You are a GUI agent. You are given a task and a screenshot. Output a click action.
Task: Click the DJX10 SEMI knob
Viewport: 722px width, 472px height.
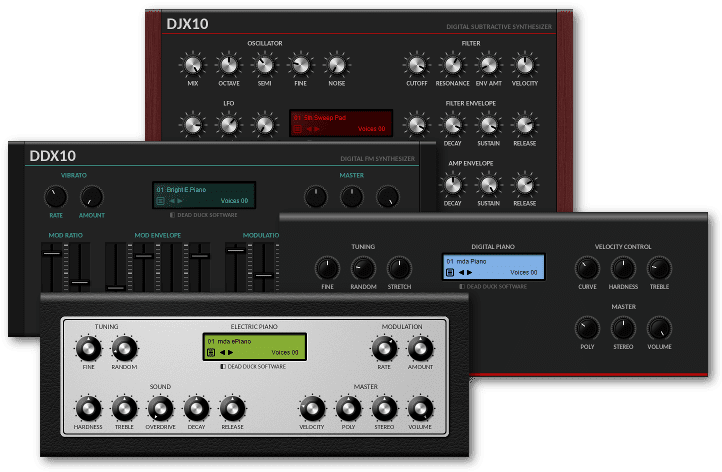click(265, 65)
